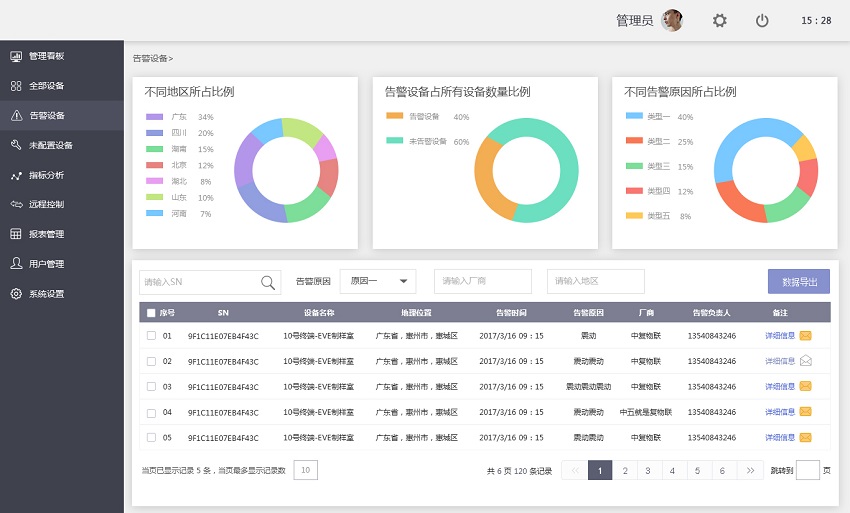Go to page 4 in pagination
This screenshot has height=513, width=850.
pyautogui.click(x=672, y=470)
